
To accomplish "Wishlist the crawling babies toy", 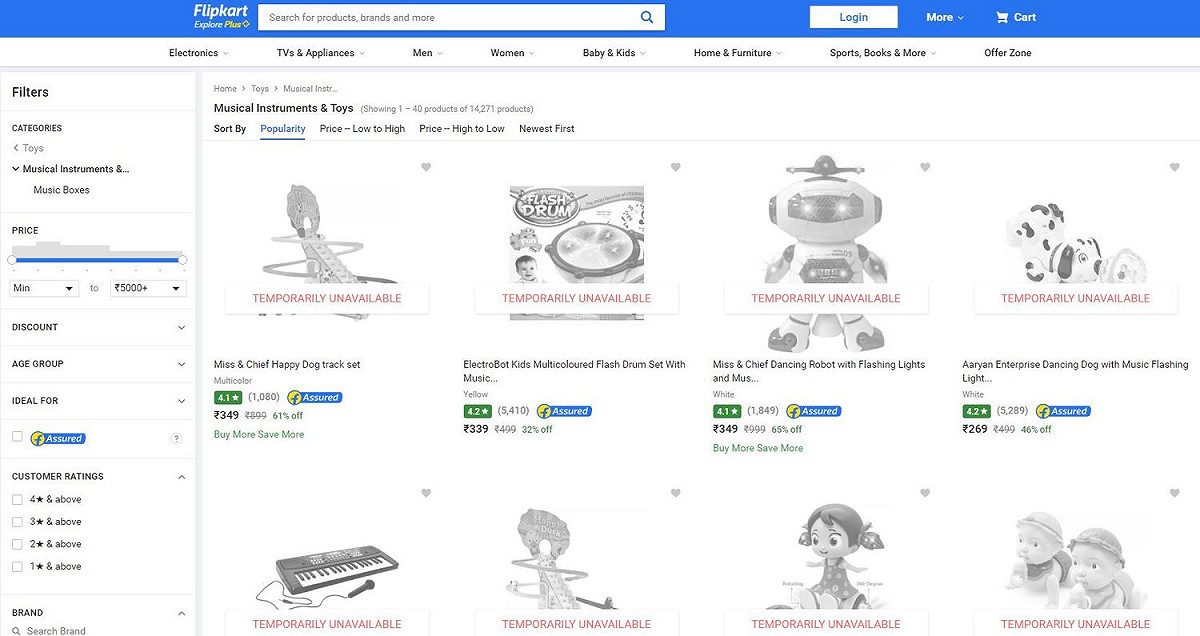I will [x=1175, y=493].
